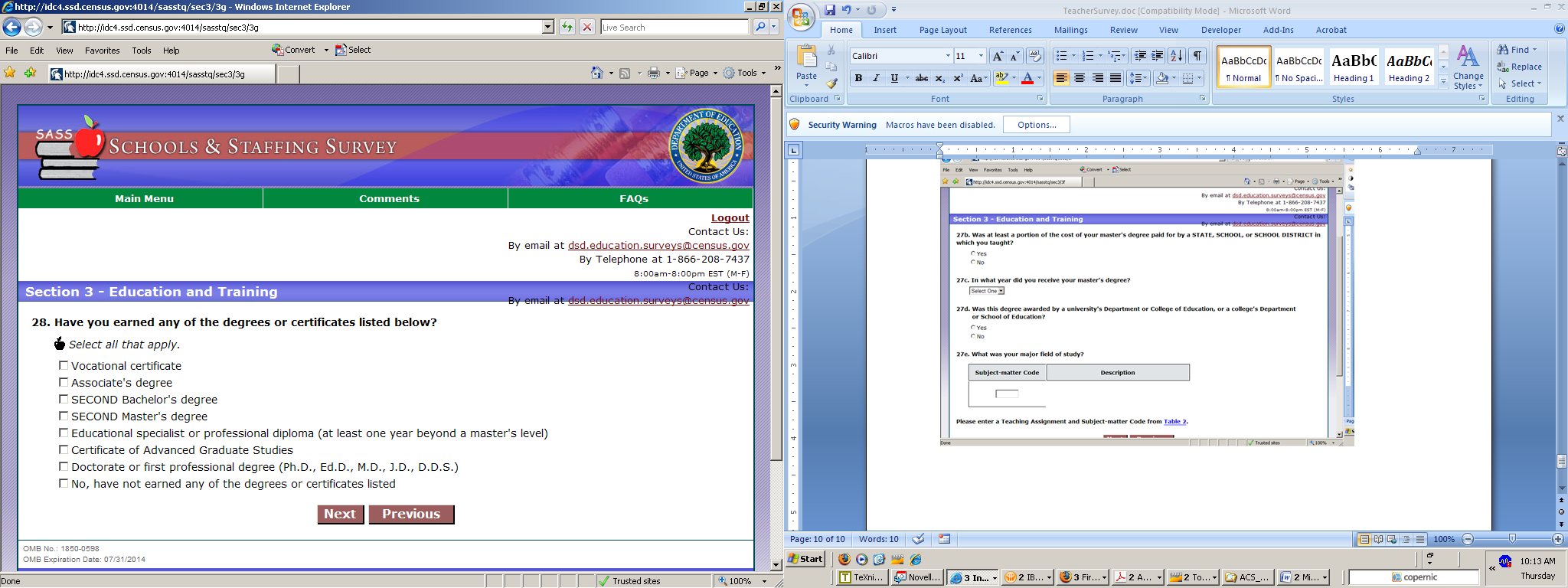Switch to the Page Layout ribbon tab
Image resolution: width=1568 pixels, height=588 pixels.
(x=942, y=30)
